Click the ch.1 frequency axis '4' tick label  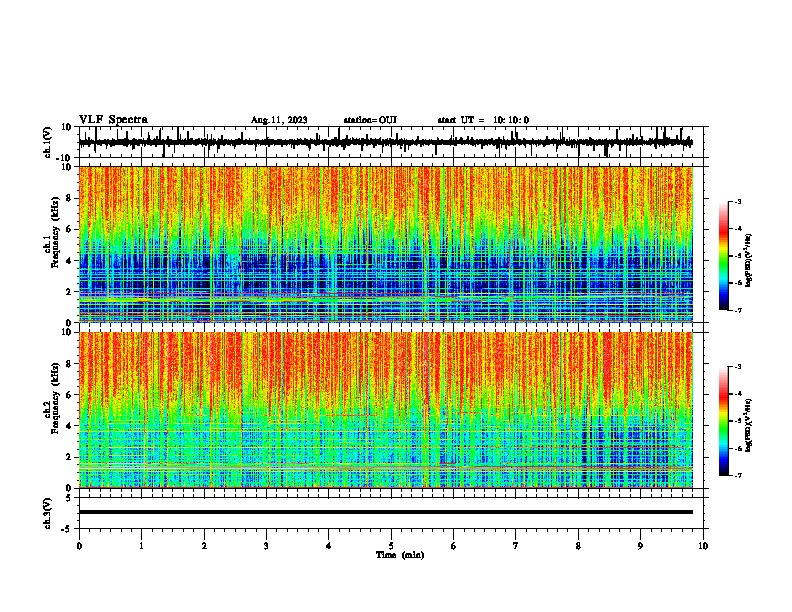pos(69,261)
